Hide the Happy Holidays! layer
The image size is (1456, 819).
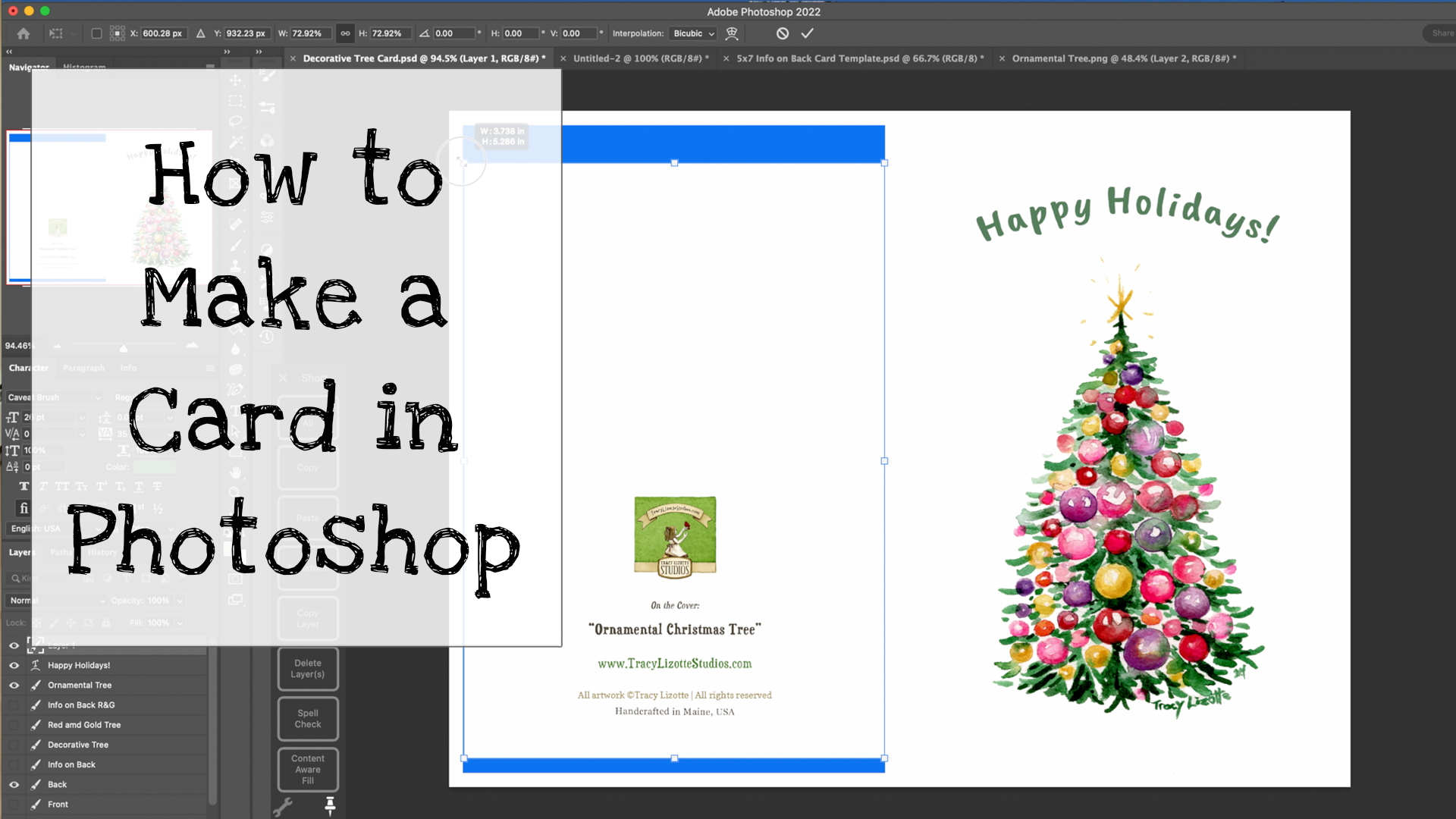[x=14, y=665]
